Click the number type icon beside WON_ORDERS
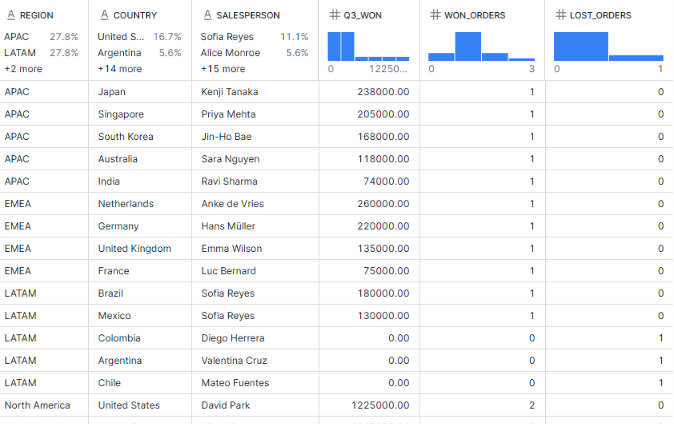 [435, 15]
